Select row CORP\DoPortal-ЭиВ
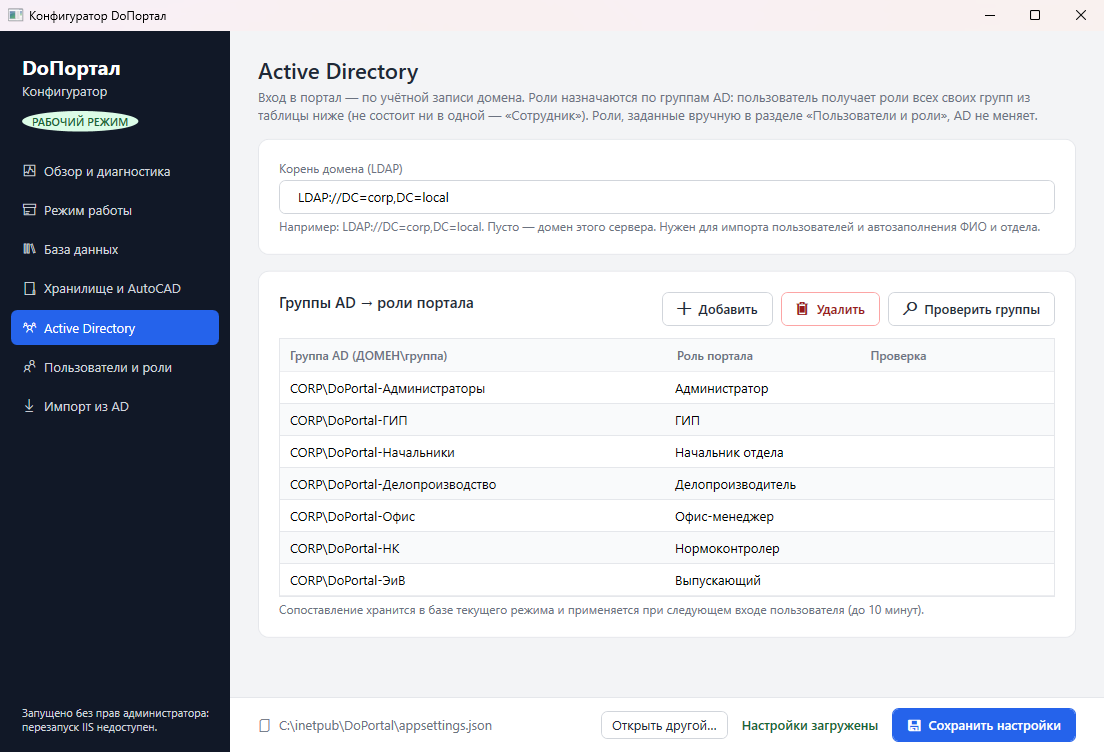 667,580
